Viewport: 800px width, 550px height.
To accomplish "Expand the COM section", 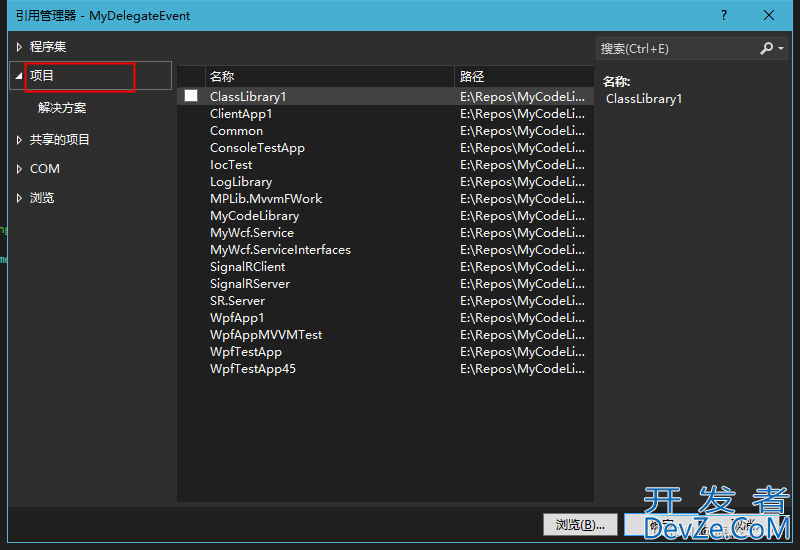I will pos(19,169).
